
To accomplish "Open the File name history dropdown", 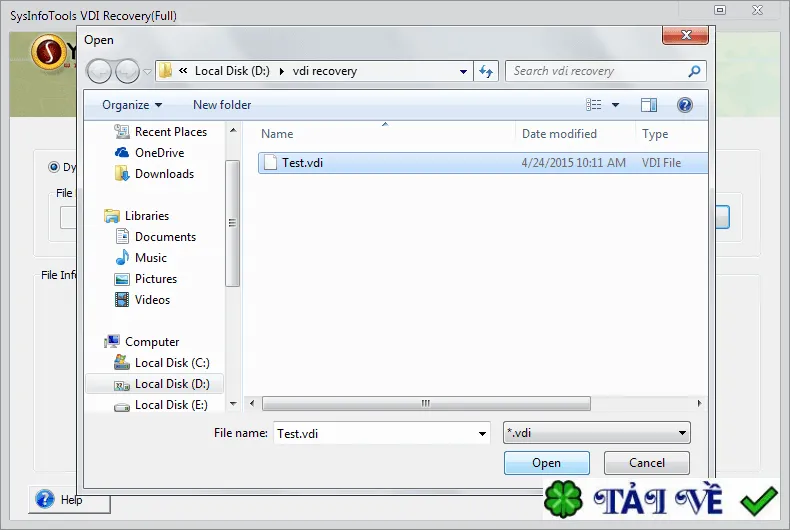I will click(x=482, y=433).
